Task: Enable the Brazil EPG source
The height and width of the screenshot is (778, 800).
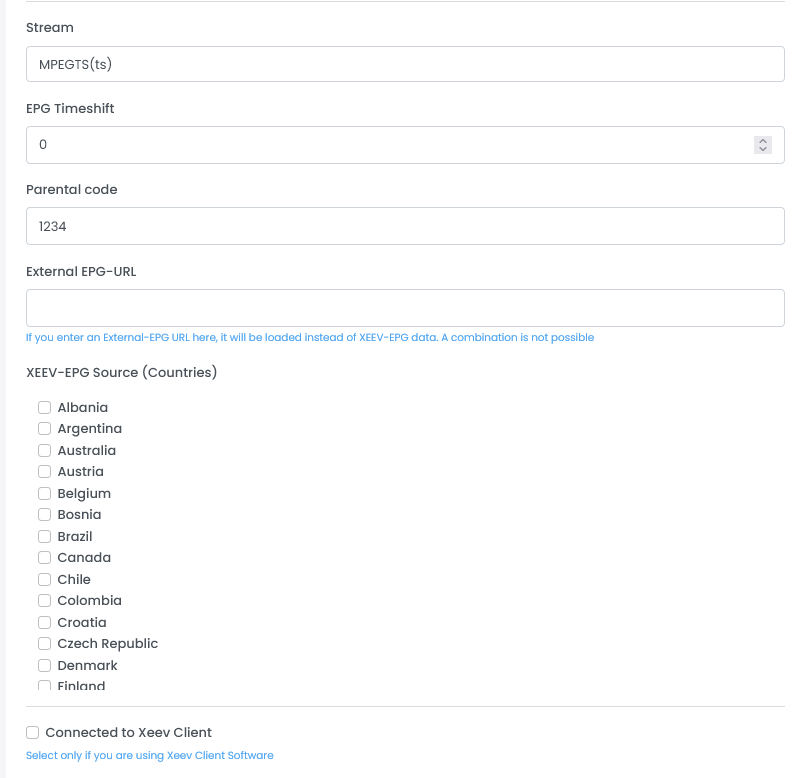Action: (x=44, y=536)
